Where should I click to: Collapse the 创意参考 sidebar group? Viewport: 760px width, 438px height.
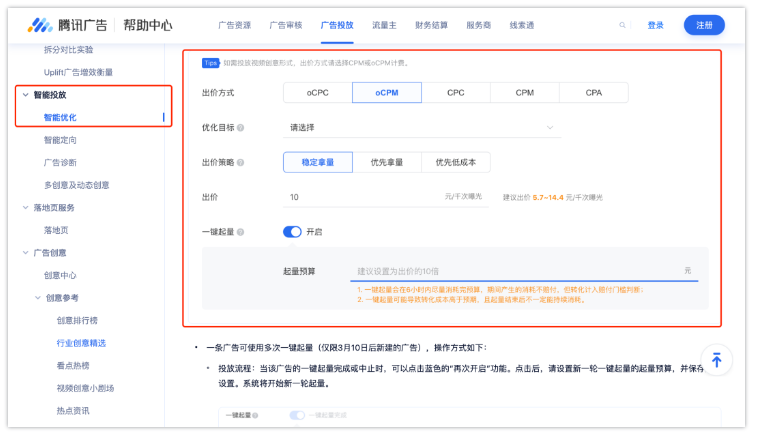click(38, 298)
